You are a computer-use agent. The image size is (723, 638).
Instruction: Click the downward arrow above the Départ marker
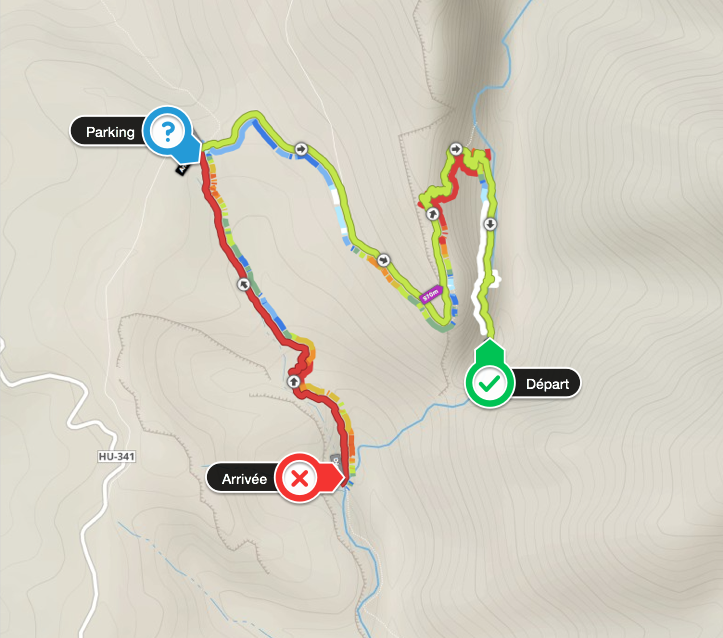click(x=490, y=224)
